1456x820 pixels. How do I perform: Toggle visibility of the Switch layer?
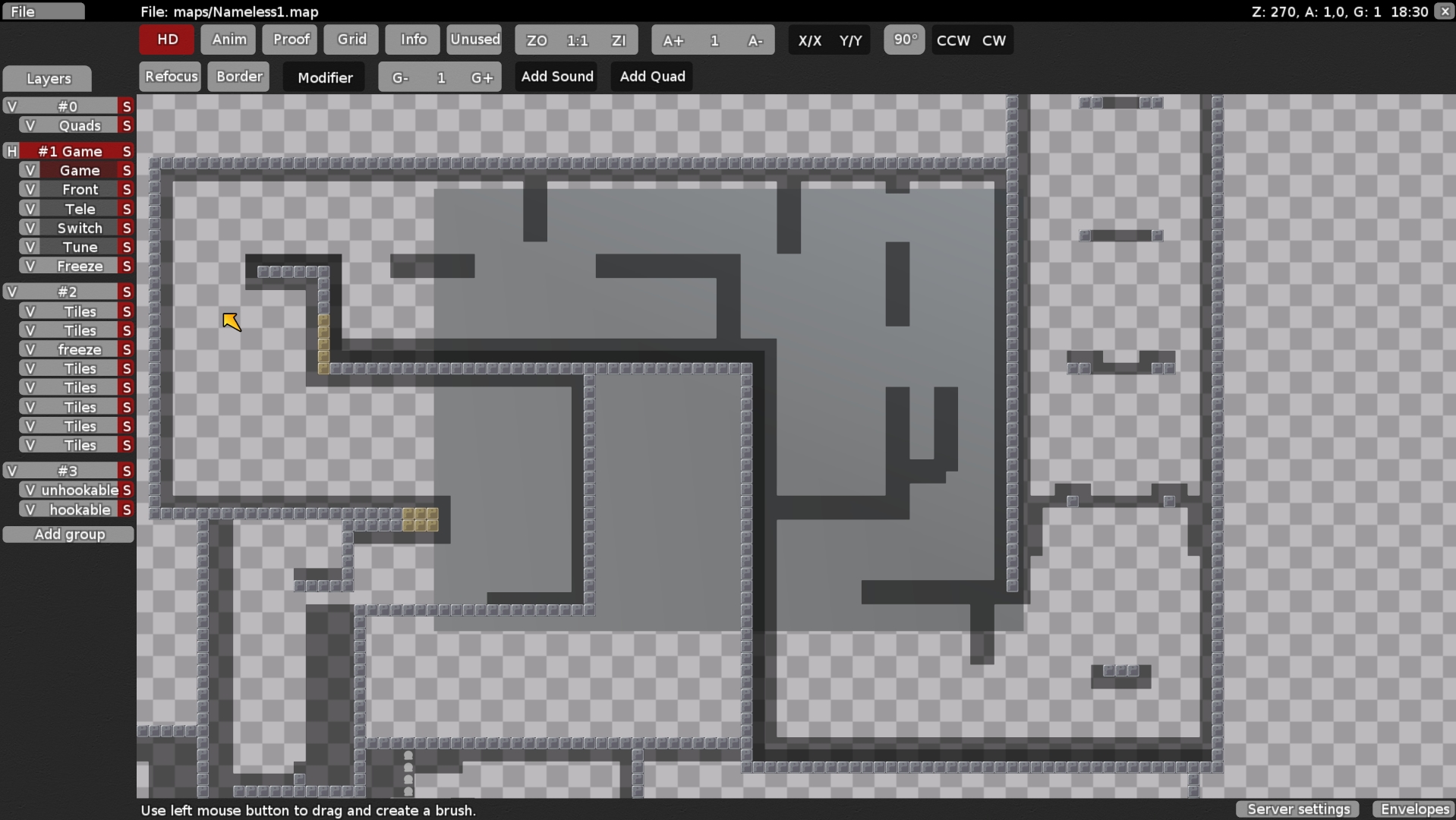tap(30, 228)
